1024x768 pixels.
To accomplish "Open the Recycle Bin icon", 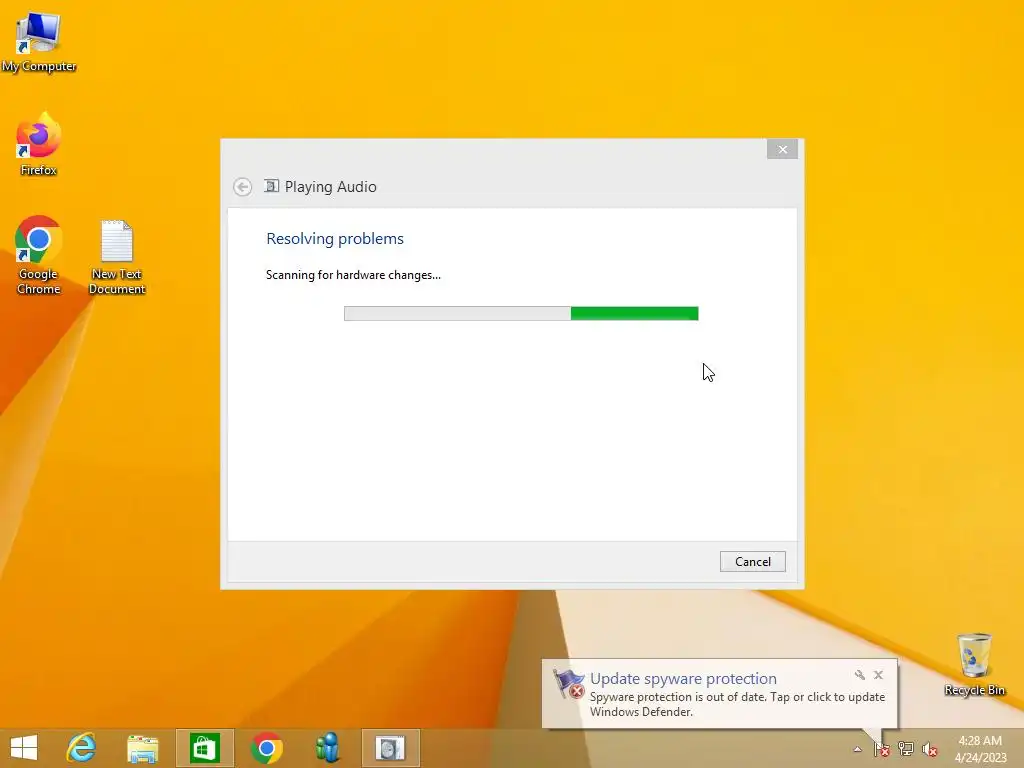I will pos(974,664).
